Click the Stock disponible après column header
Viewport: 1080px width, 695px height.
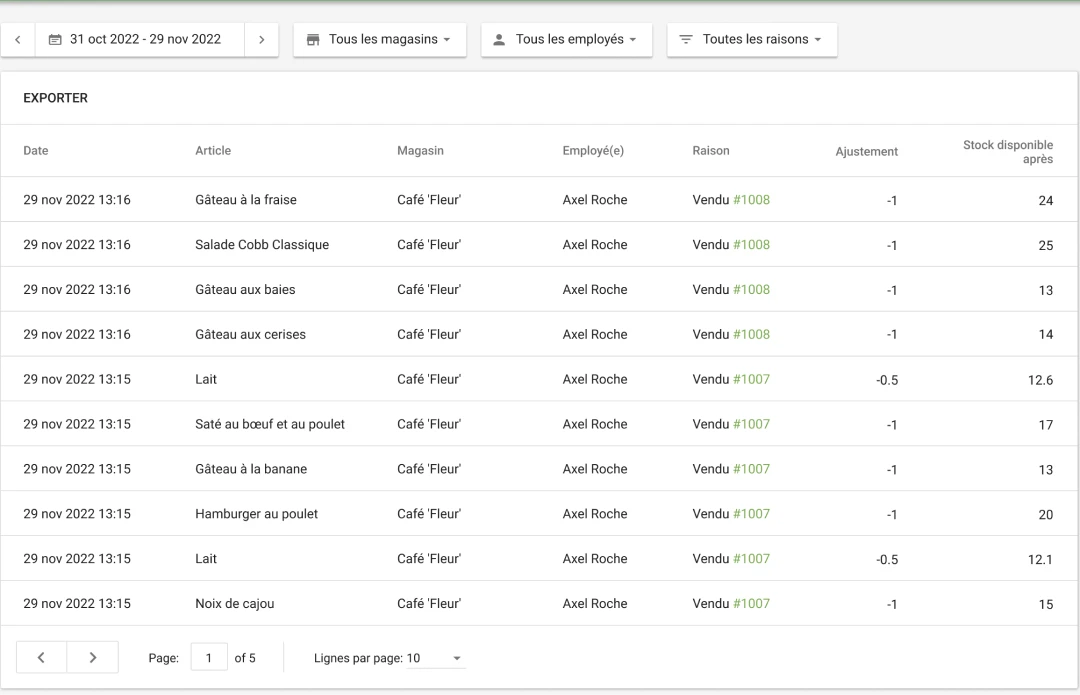click(1007, 150)
